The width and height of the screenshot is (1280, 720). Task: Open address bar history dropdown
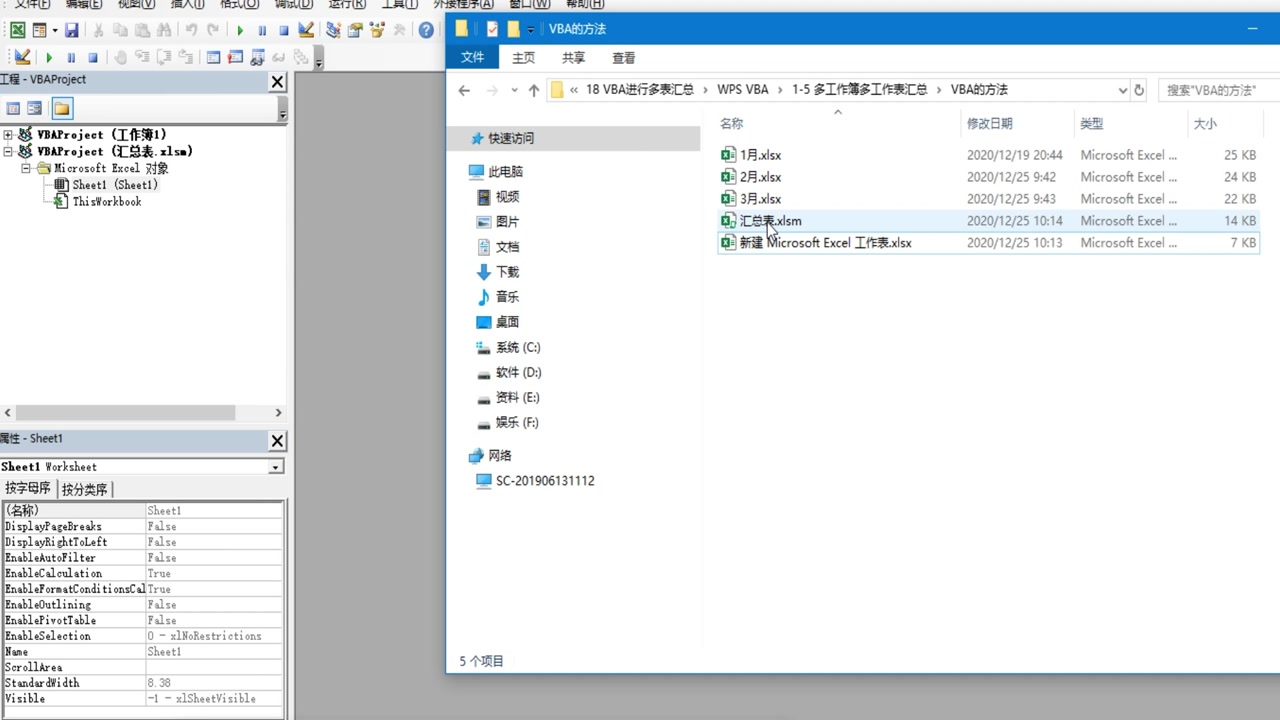1122,90
